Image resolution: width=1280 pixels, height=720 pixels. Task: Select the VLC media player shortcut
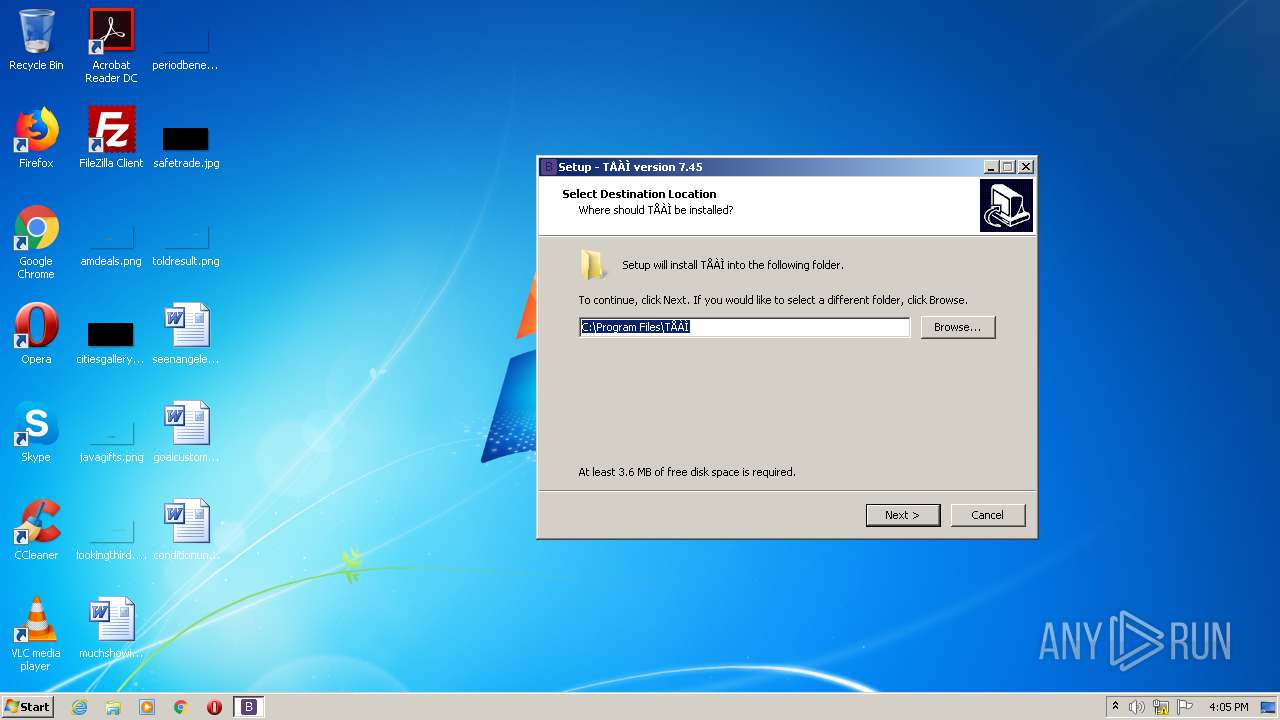36,635
